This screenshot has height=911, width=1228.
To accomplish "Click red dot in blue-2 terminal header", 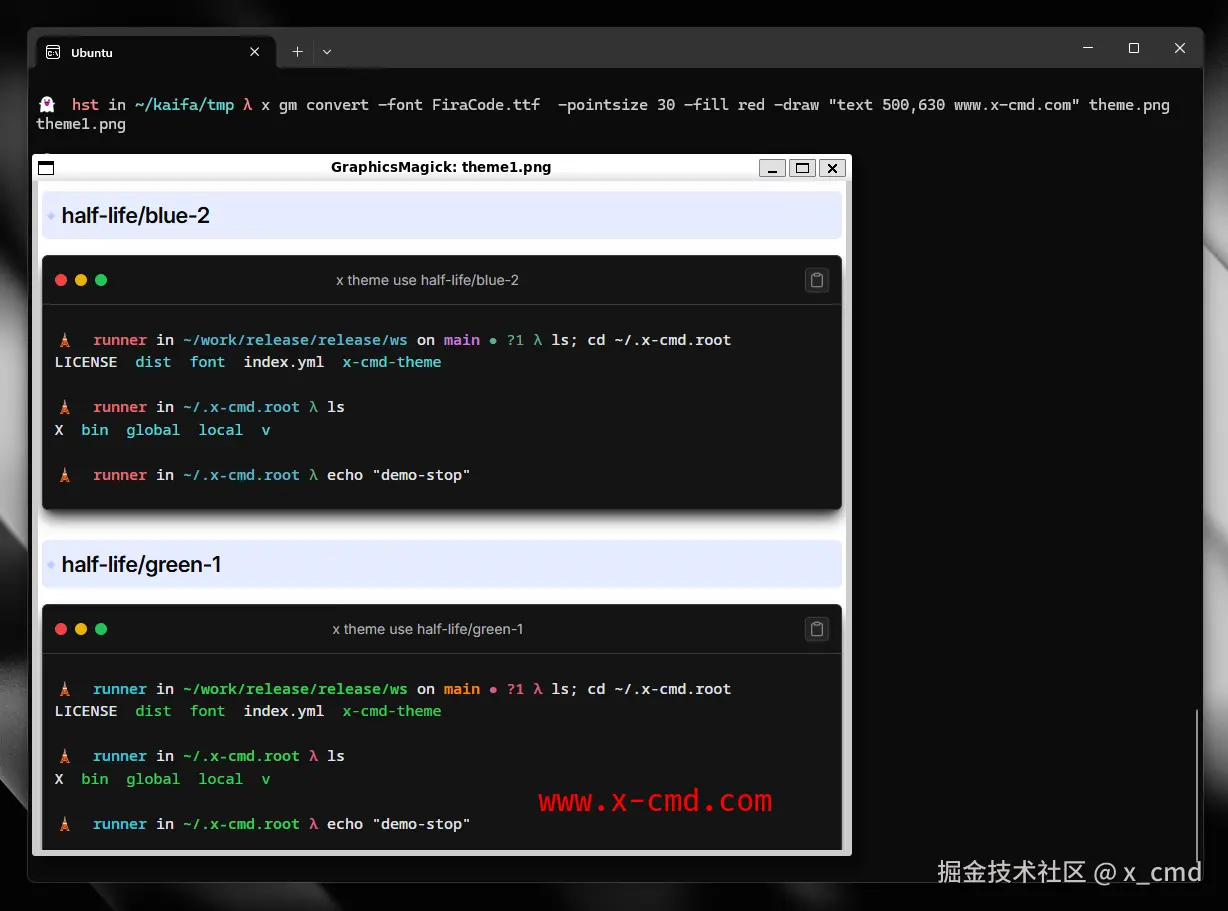I will tap(61, 280).
